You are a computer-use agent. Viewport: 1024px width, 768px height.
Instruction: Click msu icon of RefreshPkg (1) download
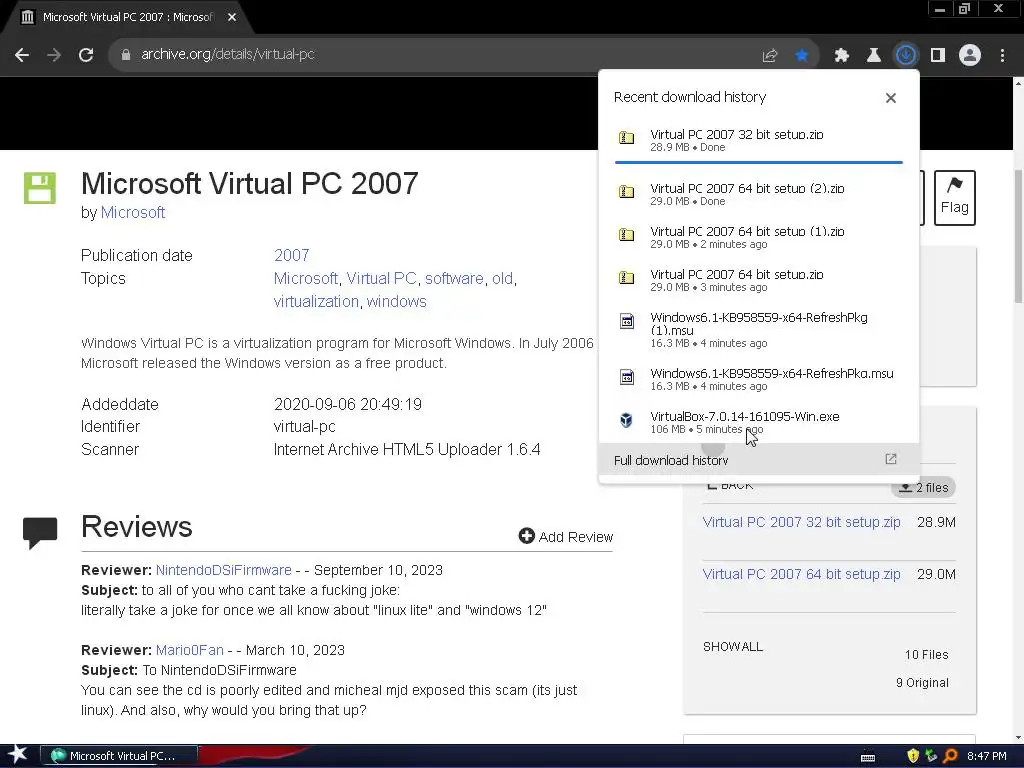tap(626, 321)
